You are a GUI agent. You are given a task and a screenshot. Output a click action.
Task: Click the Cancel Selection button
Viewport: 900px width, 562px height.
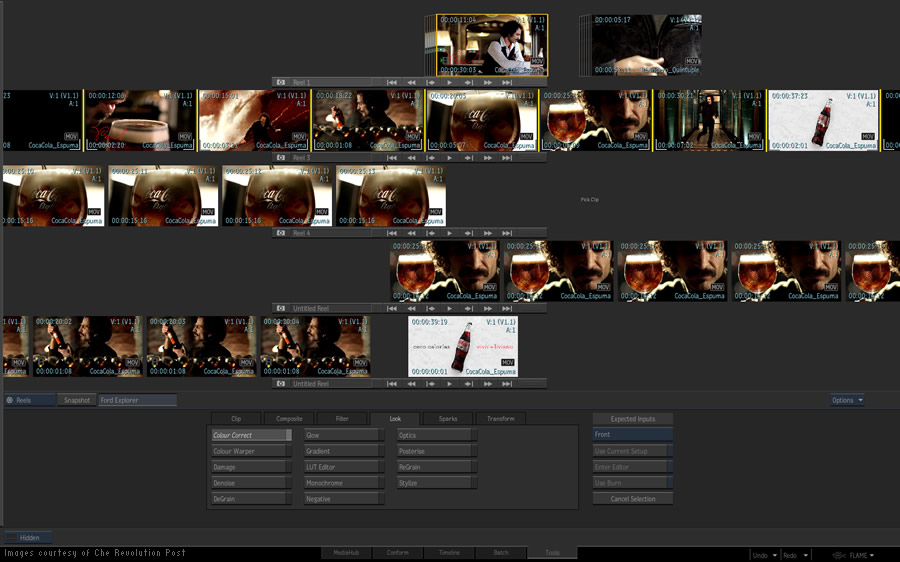(632, 499)
